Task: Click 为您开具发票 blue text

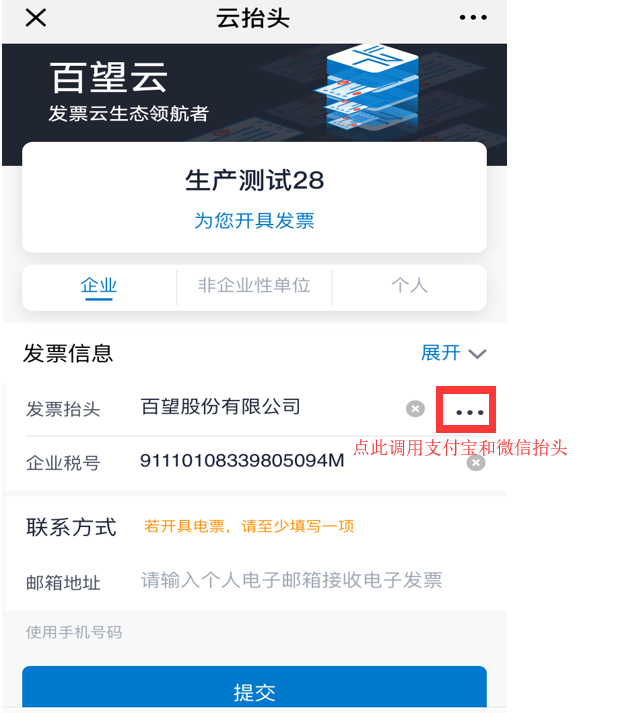Action: pos(254,221)
